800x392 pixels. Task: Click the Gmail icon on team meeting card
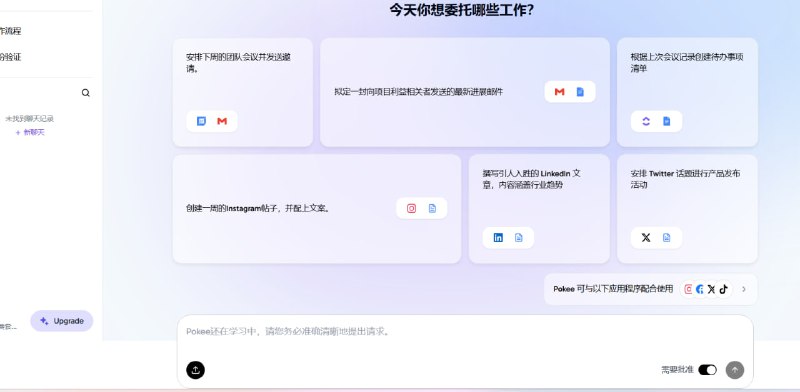(x=222, y=121)
